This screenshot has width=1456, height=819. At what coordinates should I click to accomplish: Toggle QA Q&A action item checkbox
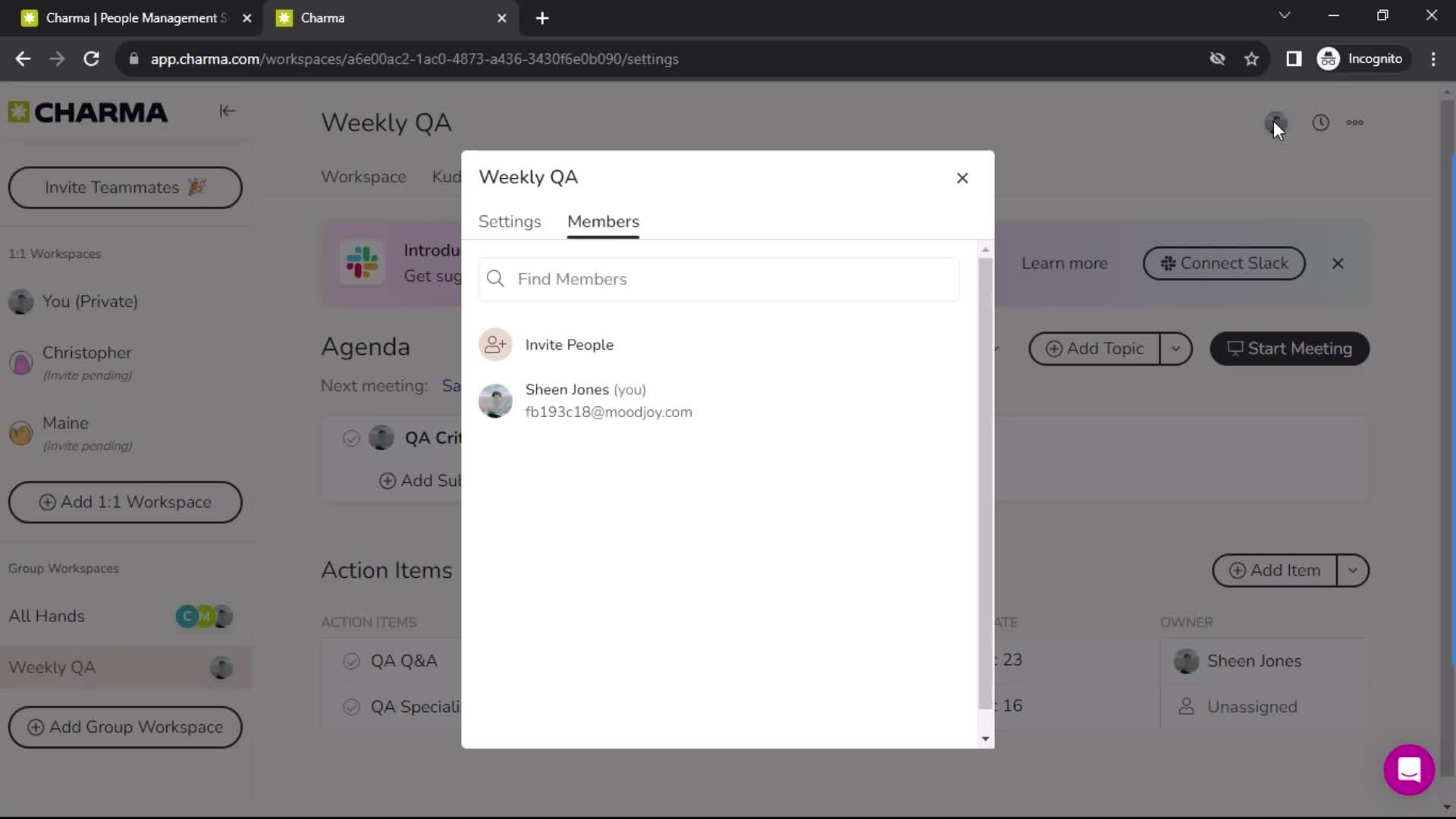(350, 660)
